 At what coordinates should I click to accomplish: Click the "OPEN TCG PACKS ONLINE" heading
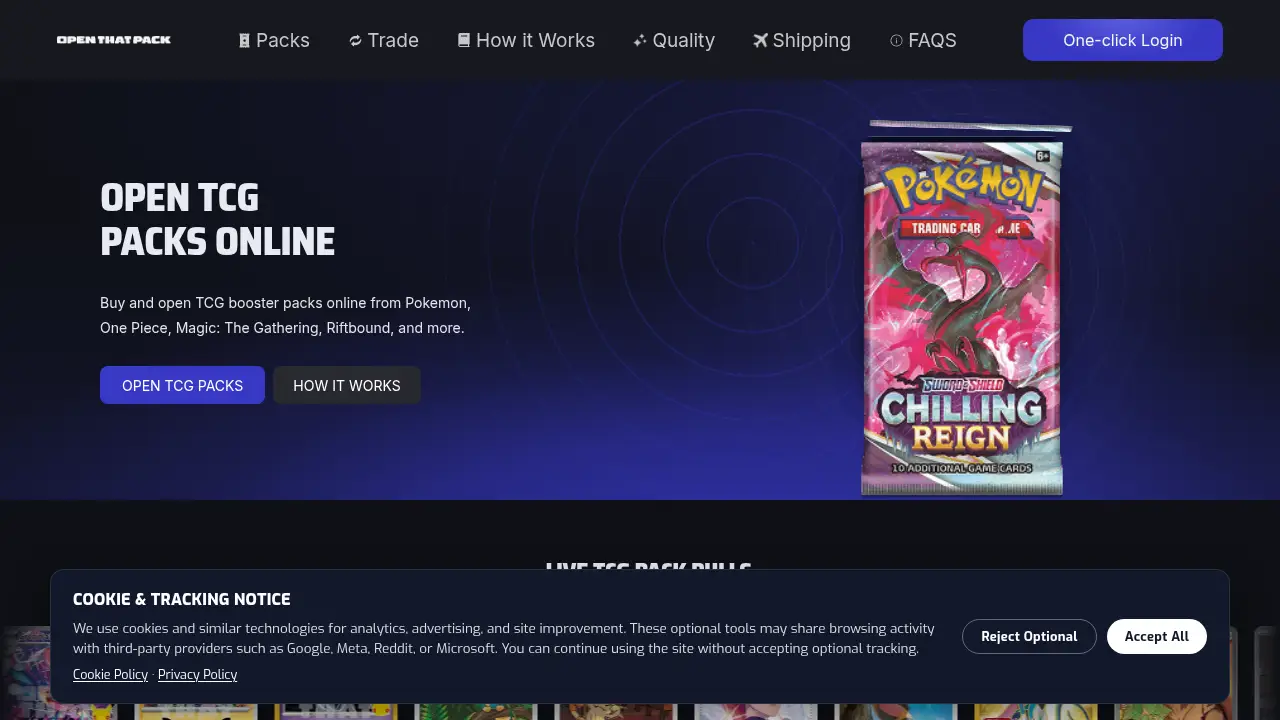click(217, 220)
